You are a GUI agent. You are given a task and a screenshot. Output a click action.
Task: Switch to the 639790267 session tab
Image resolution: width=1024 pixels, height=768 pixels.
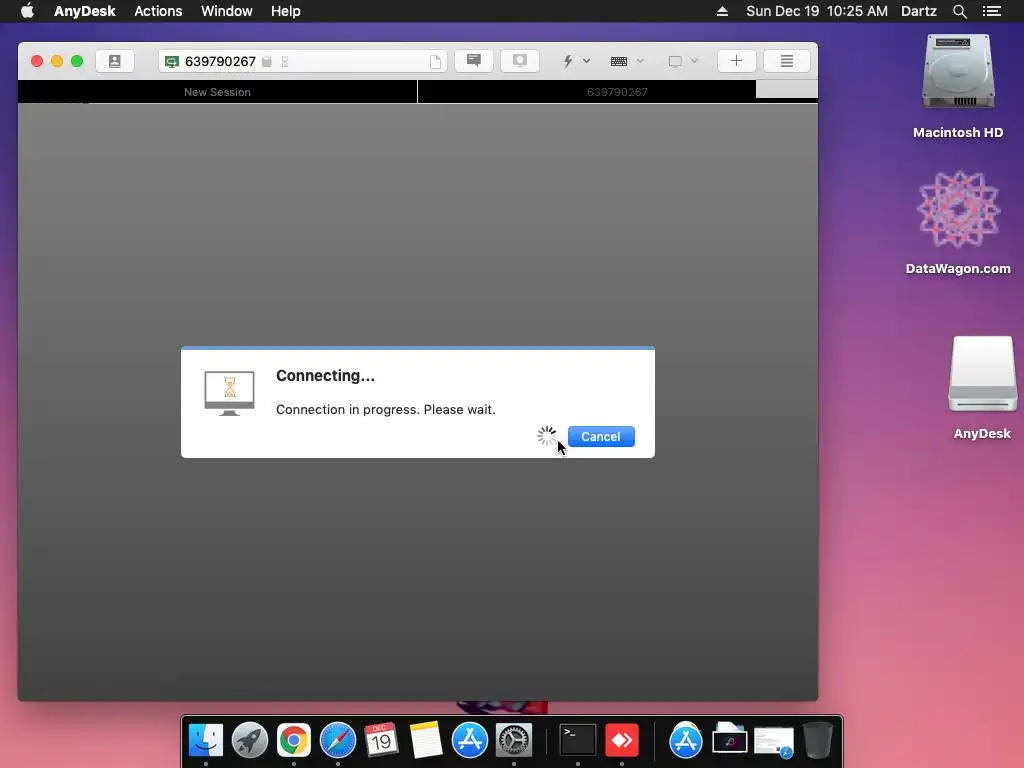click(617, 92)
